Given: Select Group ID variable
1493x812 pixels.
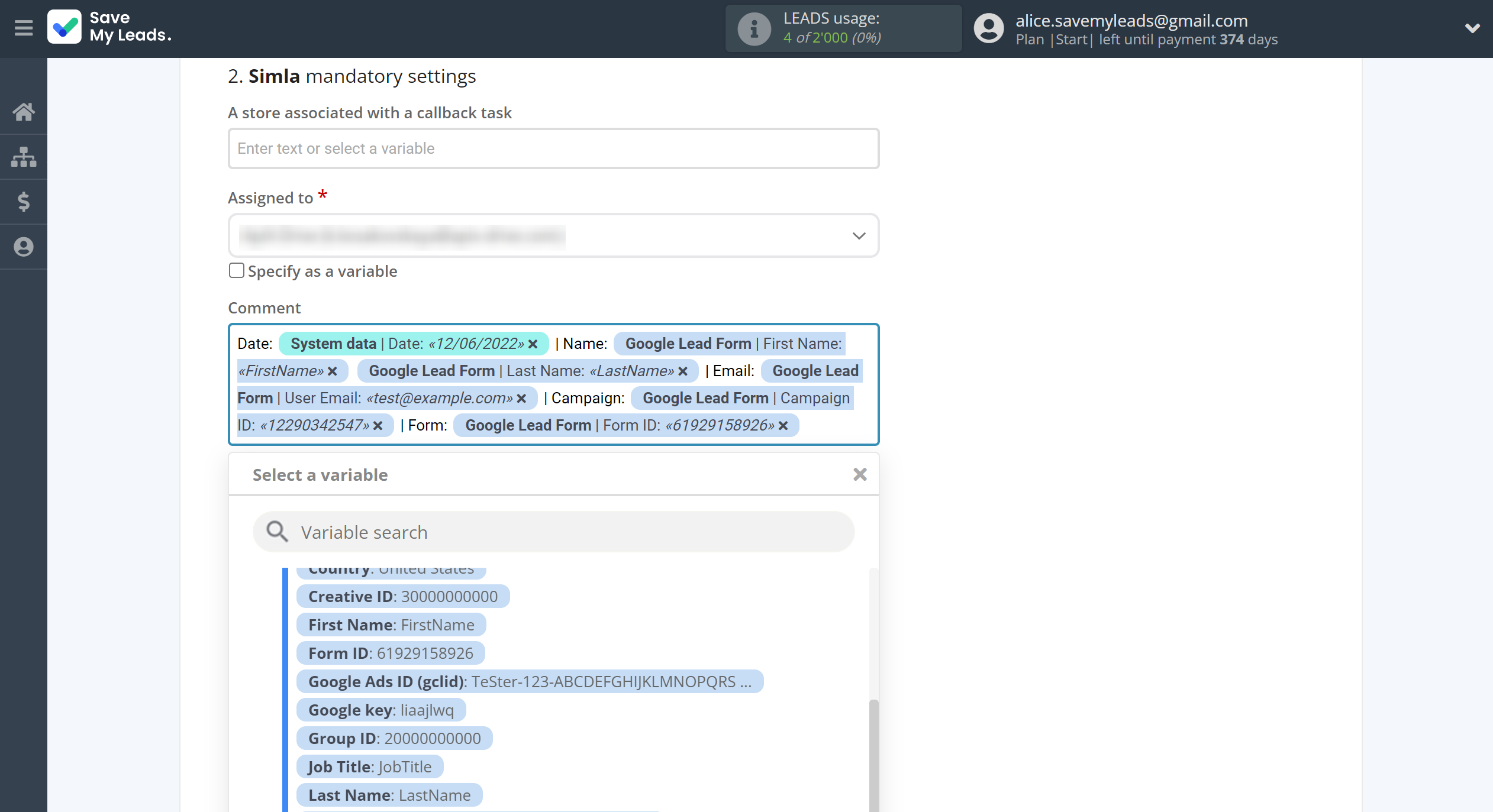Looking at the screenshot, I should [x=394, y=738].
